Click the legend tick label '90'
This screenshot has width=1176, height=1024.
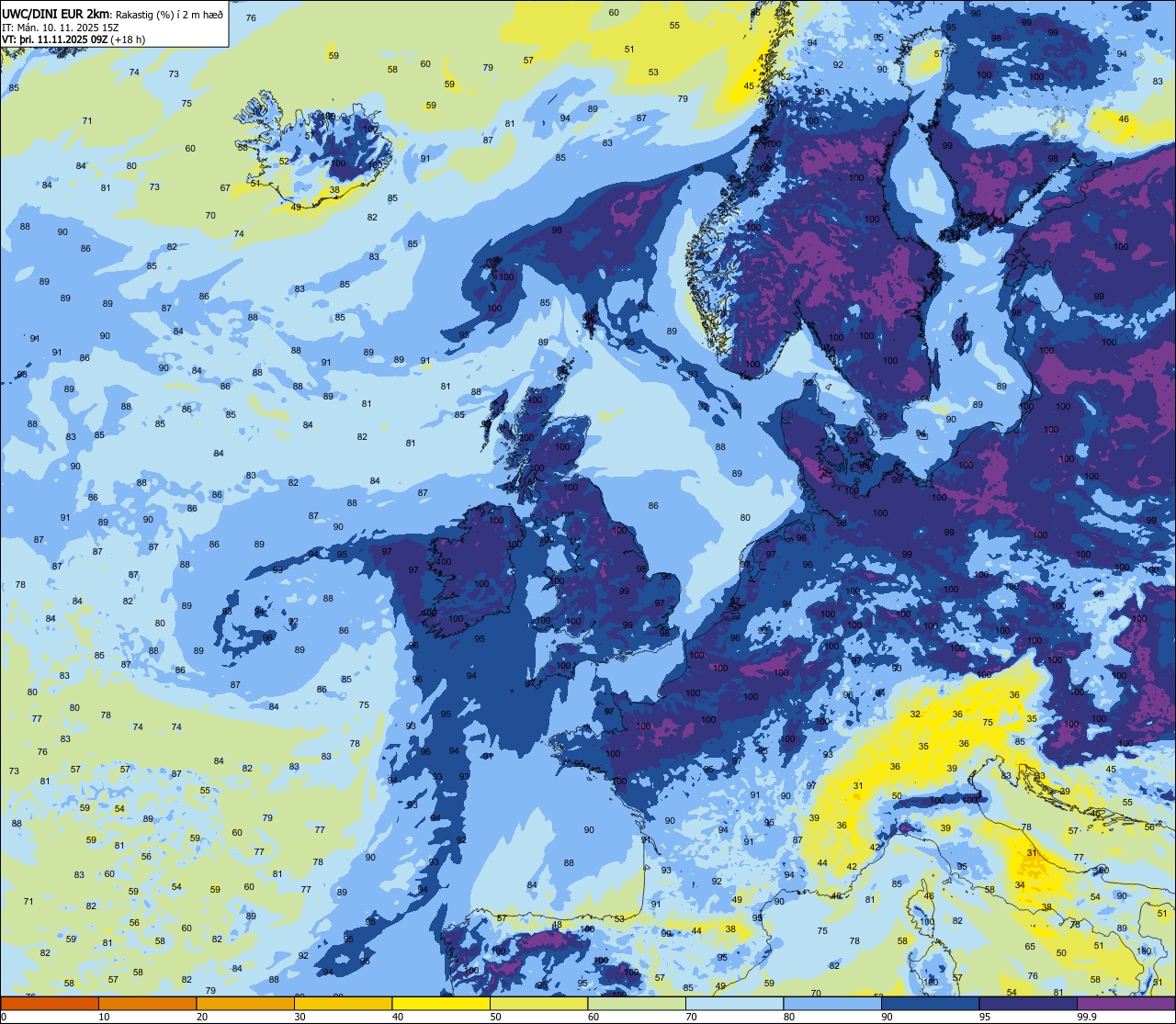pos(887,1017)
